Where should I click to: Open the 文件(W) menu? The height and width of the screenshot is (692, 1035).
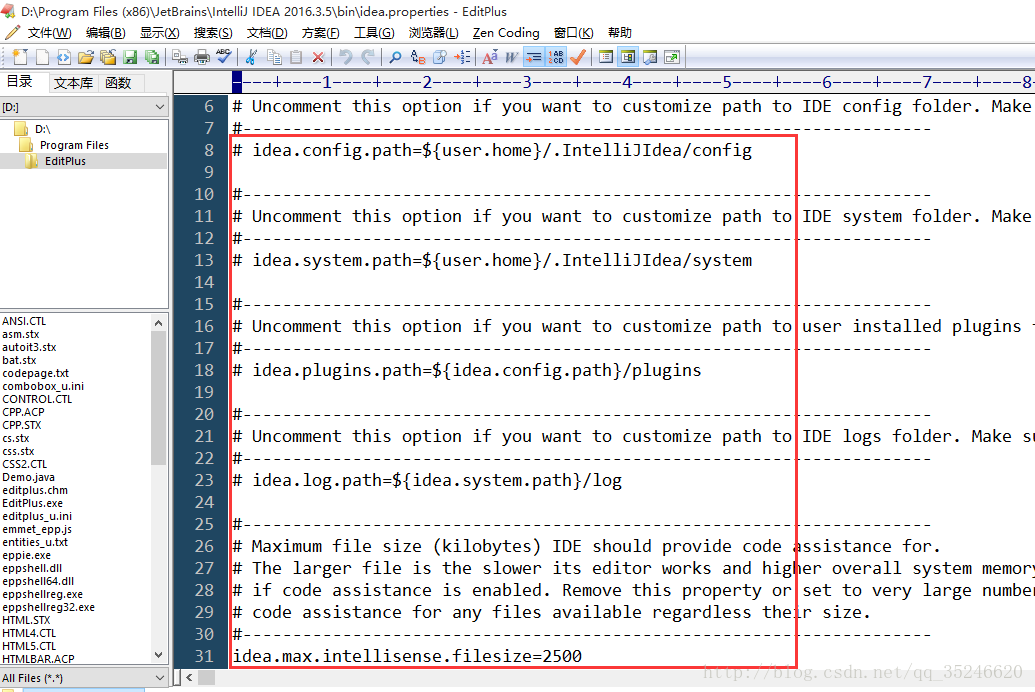pyautogui.click(x=49, y=33)
